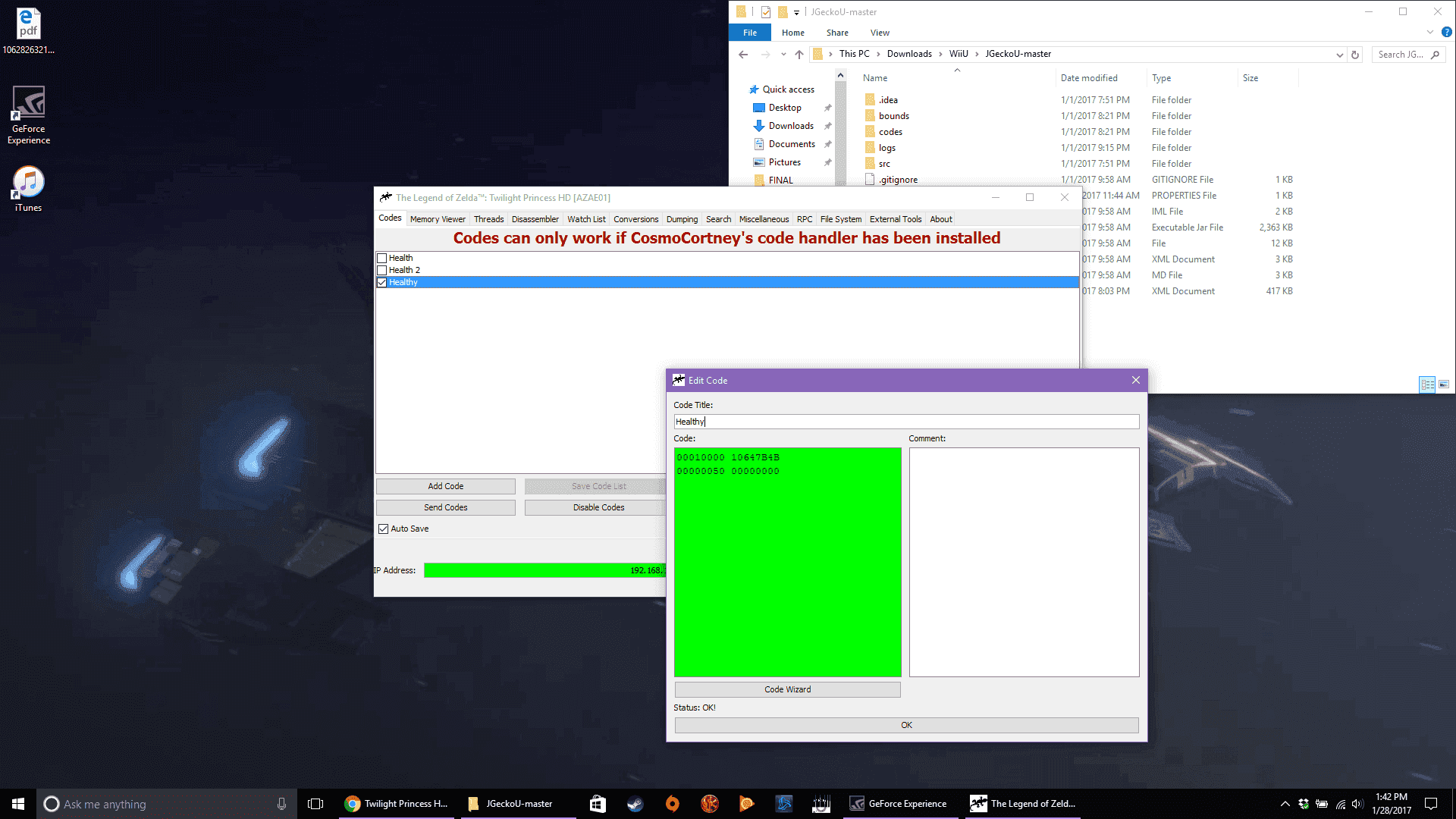Click the battery icon in system tray

click(1322, 804)
